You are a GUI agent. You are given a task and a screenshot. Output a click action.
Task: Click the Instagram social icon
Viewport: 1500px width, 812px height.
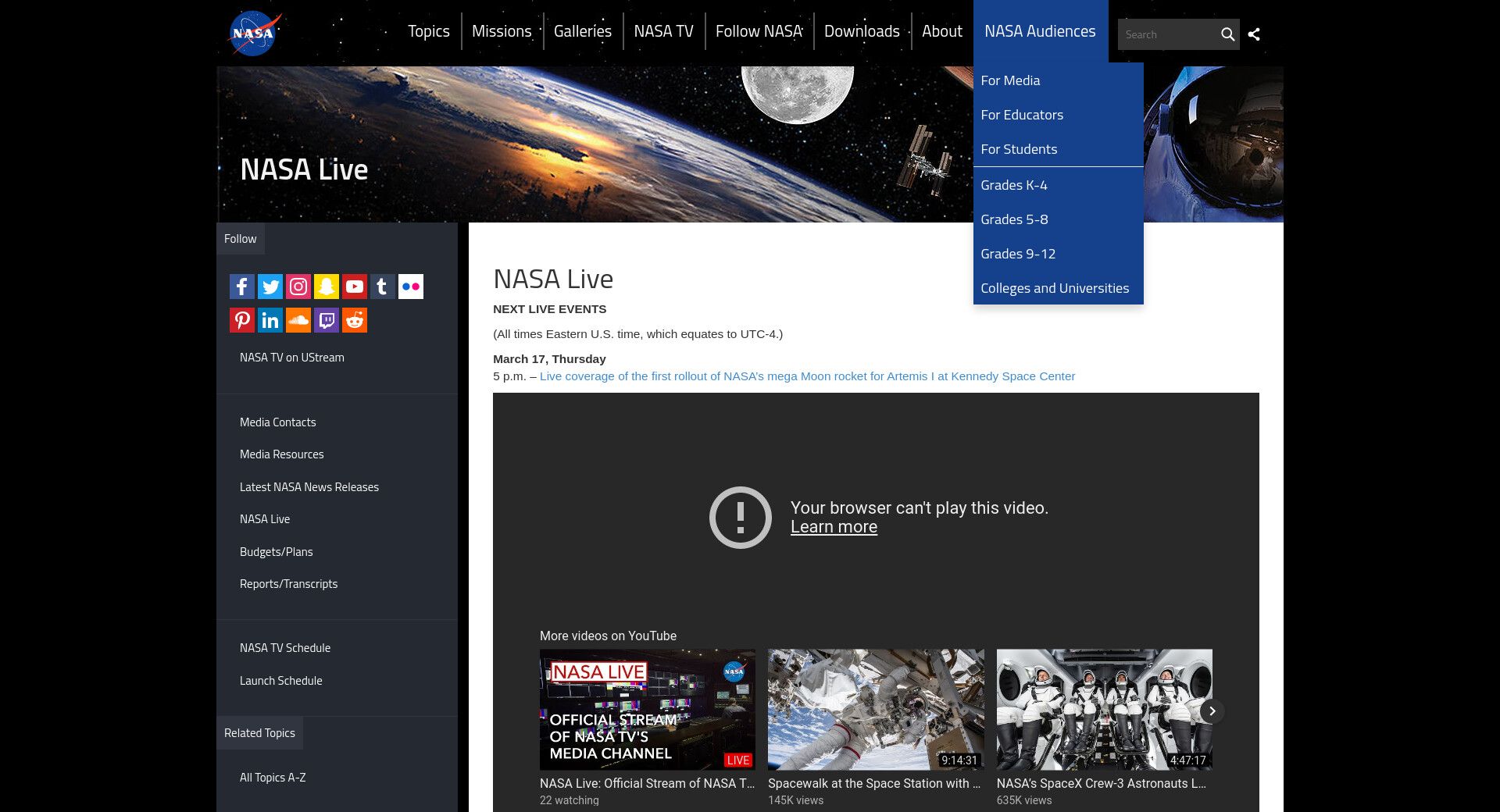298,287
